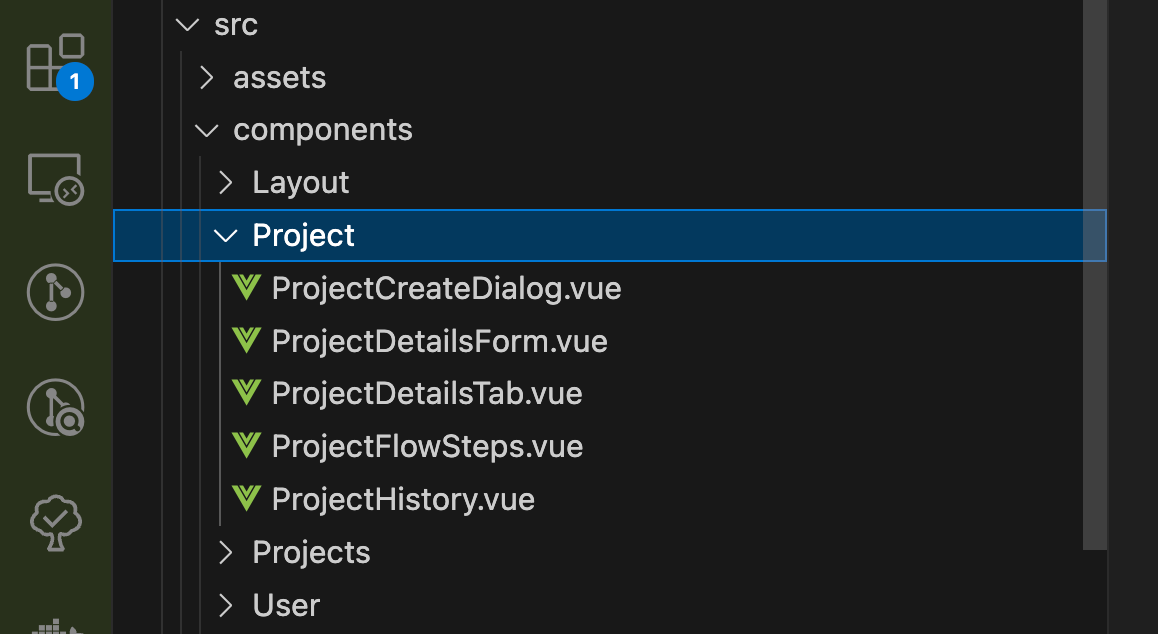Open ProjectDetailsTab.vue file
Image resolution: width=1158 pixels, height=634 pixels.
click(427, 394)
